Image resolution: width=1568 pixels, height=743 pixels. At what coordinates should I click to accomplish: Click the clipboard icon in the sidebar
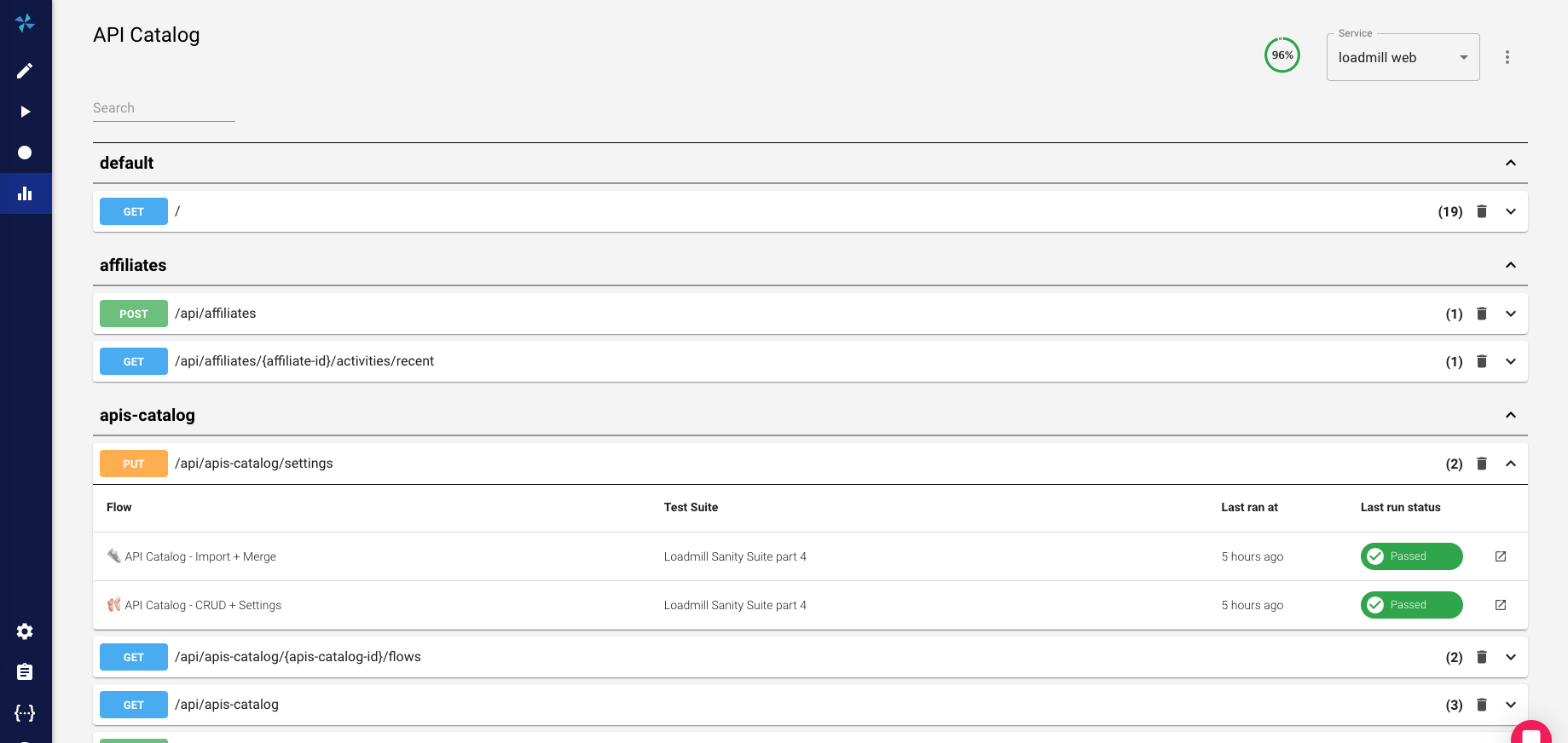[25, 672]
